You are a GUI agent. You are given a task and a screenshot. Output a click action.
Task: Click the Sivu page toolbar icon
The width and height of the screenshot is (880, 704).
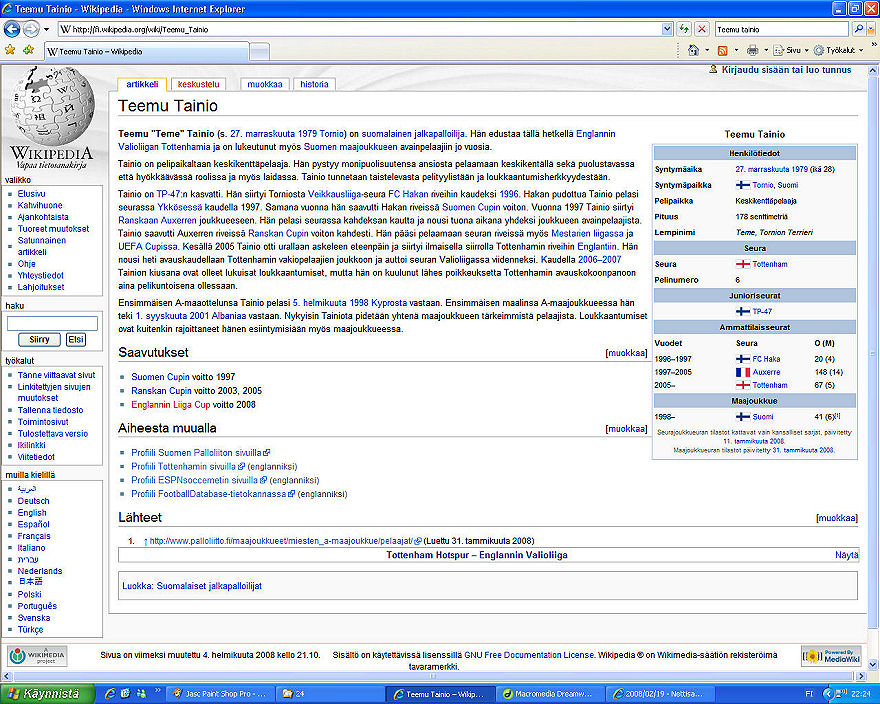click(786, 50)
